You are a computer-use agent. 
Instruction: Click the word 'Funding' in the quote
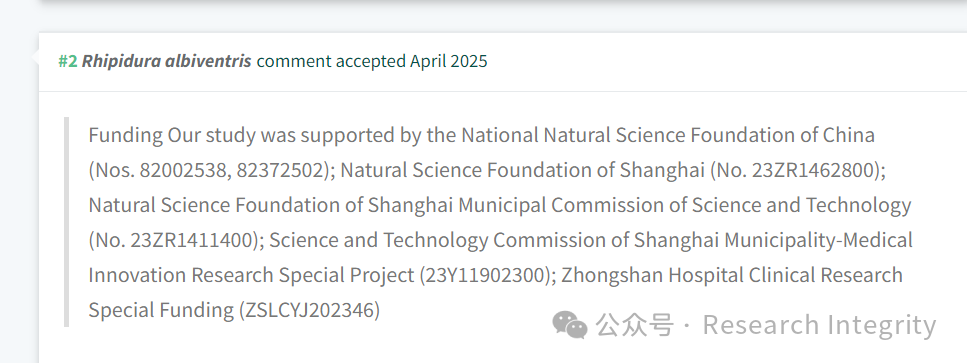126,135
